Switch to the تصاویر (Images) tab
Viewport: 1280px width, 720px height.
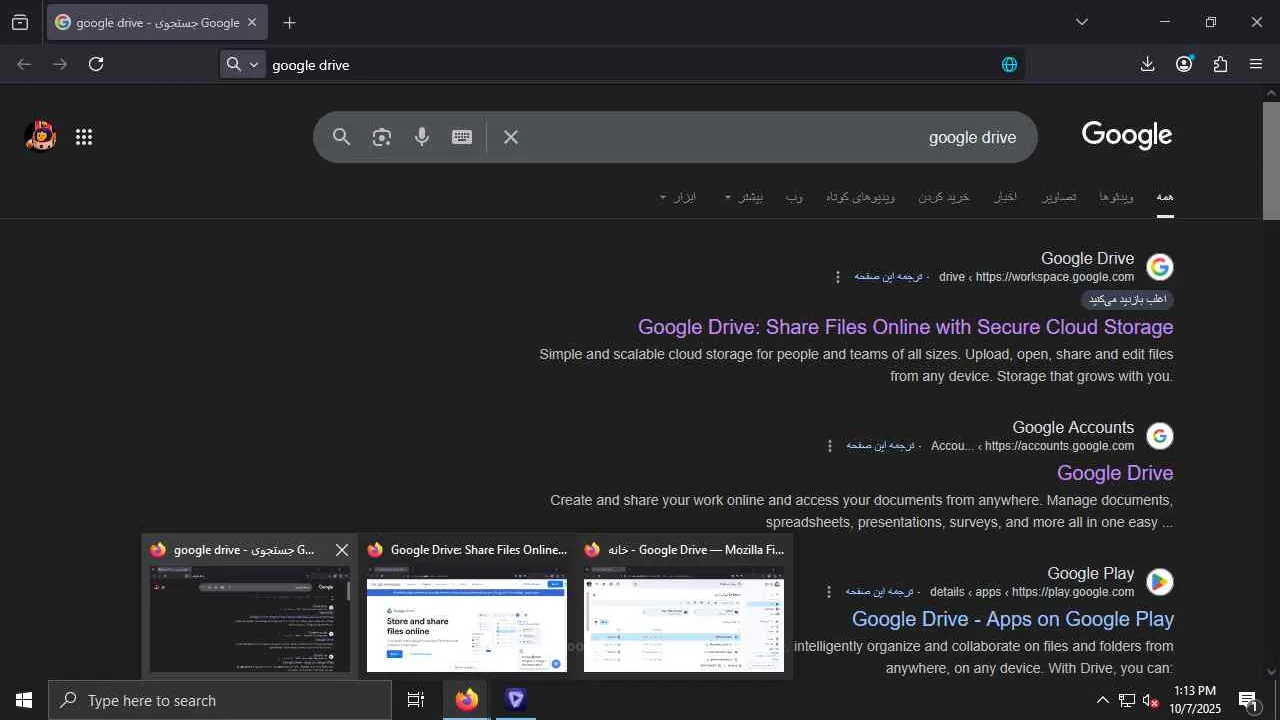[x=1059, y=197]
